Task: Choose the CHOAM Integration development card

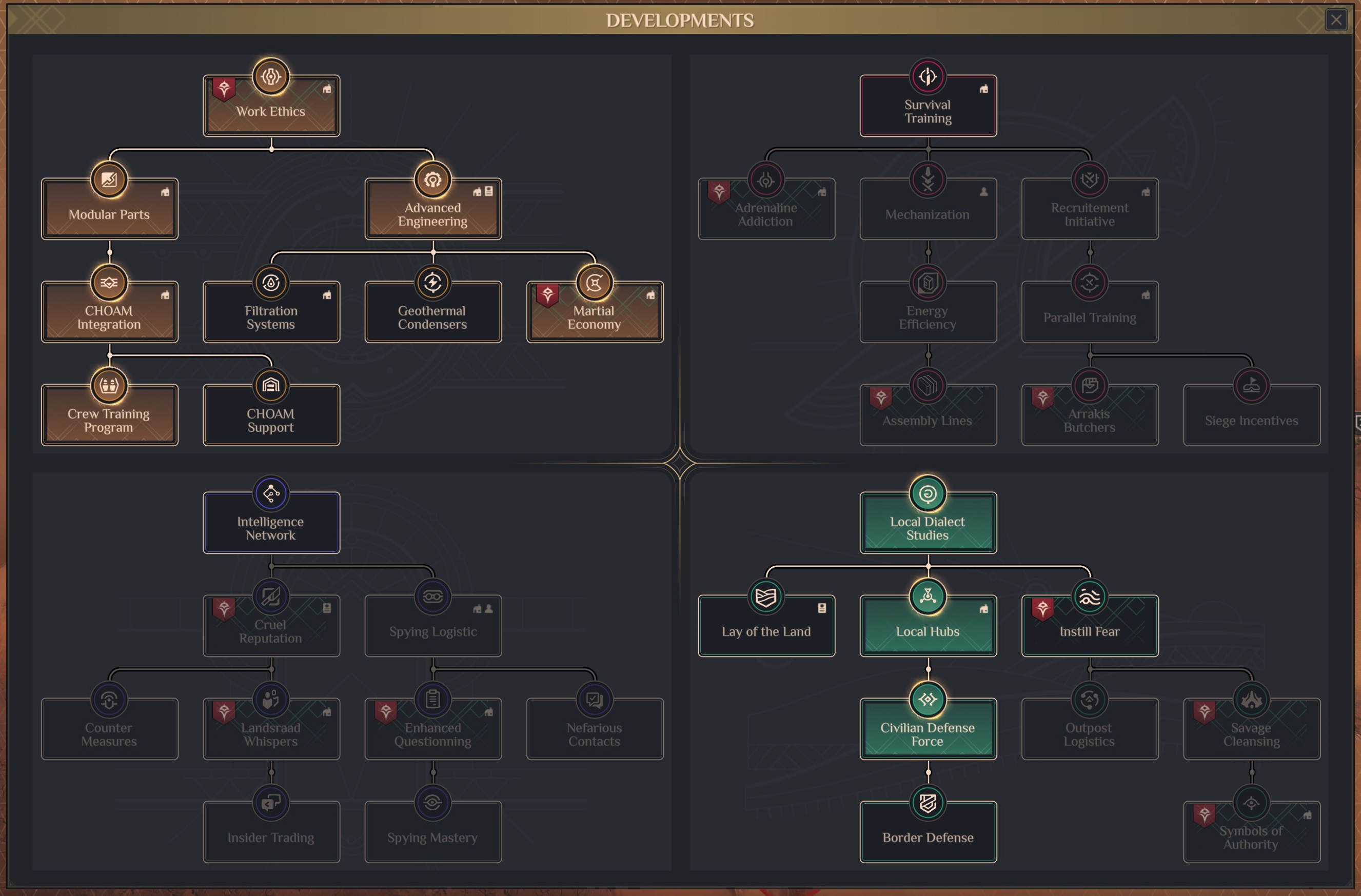Action: pos(109,318)
